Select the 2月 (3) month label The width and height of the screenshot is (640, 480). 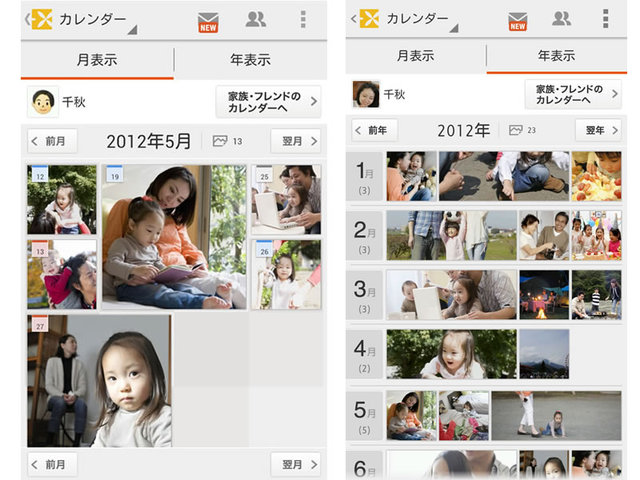[364, 236]
